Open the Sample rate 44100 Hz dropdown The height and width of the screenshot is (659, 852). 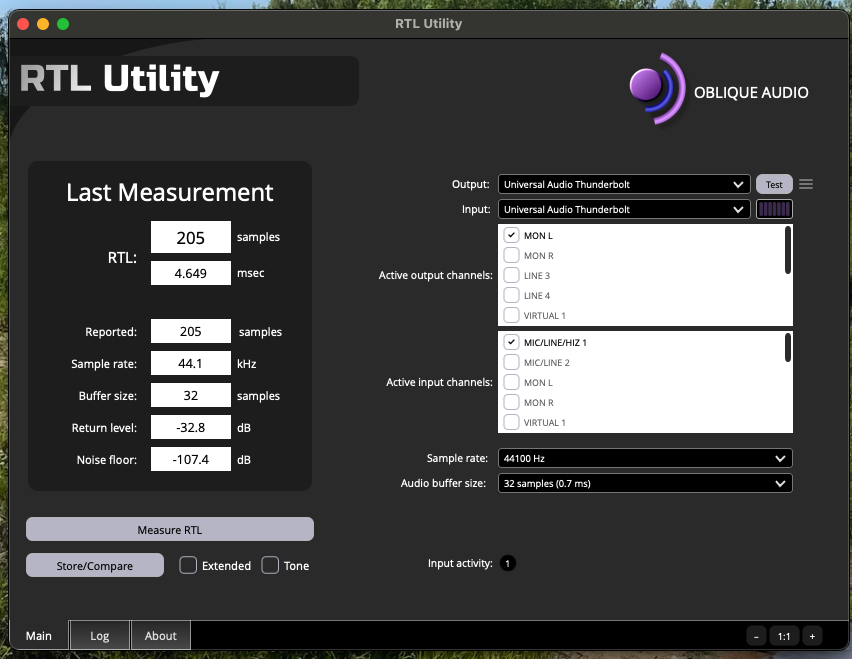coord(645,458)
